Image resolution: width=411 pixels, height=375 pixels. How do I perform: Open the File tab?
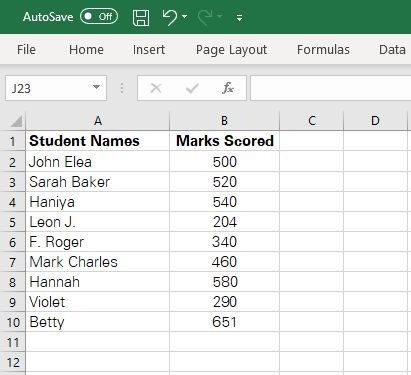26,50
